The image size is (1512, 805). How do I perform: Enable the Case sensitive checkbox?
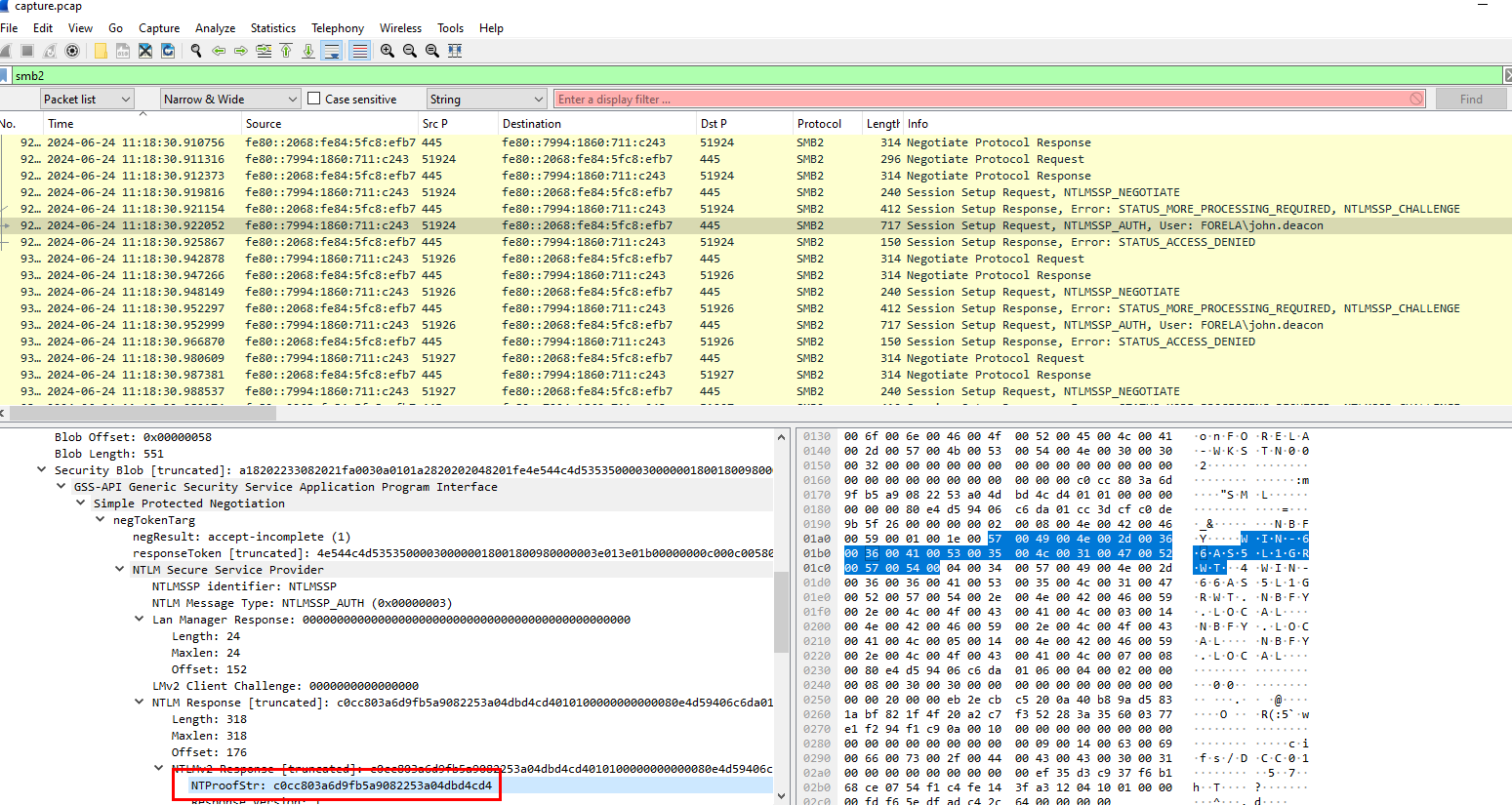pos(314,99)
